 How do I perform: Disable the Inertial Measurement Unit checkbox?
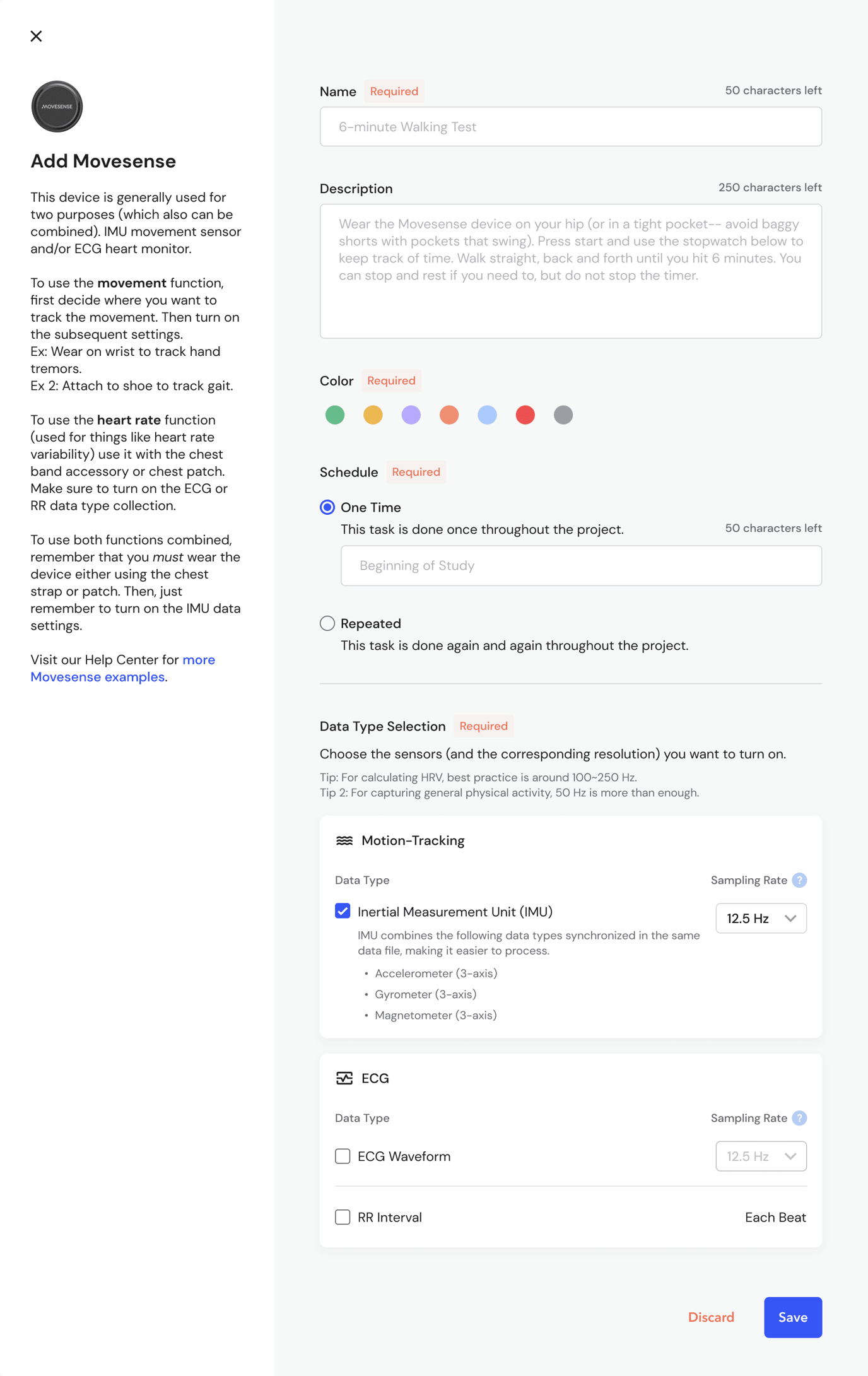343,912
